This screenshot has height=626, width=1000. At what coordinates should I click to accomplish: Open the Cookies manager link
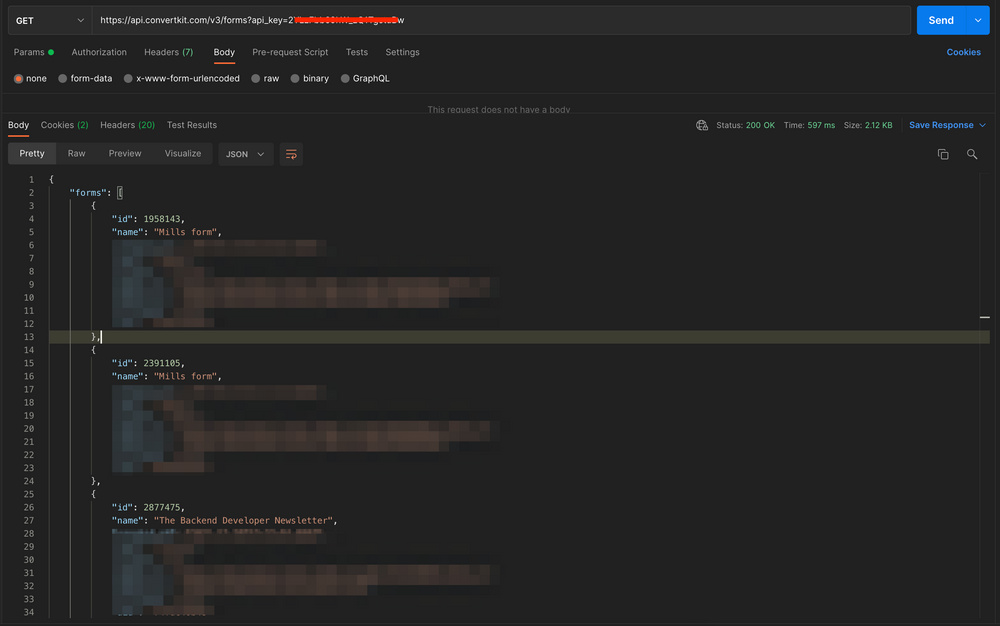click(x=963, y=52)
